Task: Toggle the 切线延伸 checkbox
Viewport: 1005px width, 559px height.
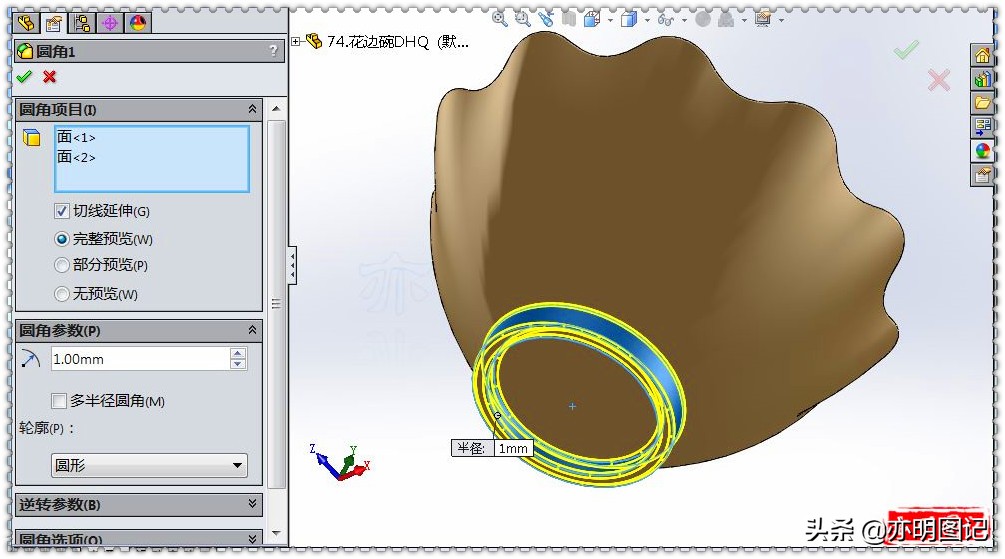Action: coord(62,211)
